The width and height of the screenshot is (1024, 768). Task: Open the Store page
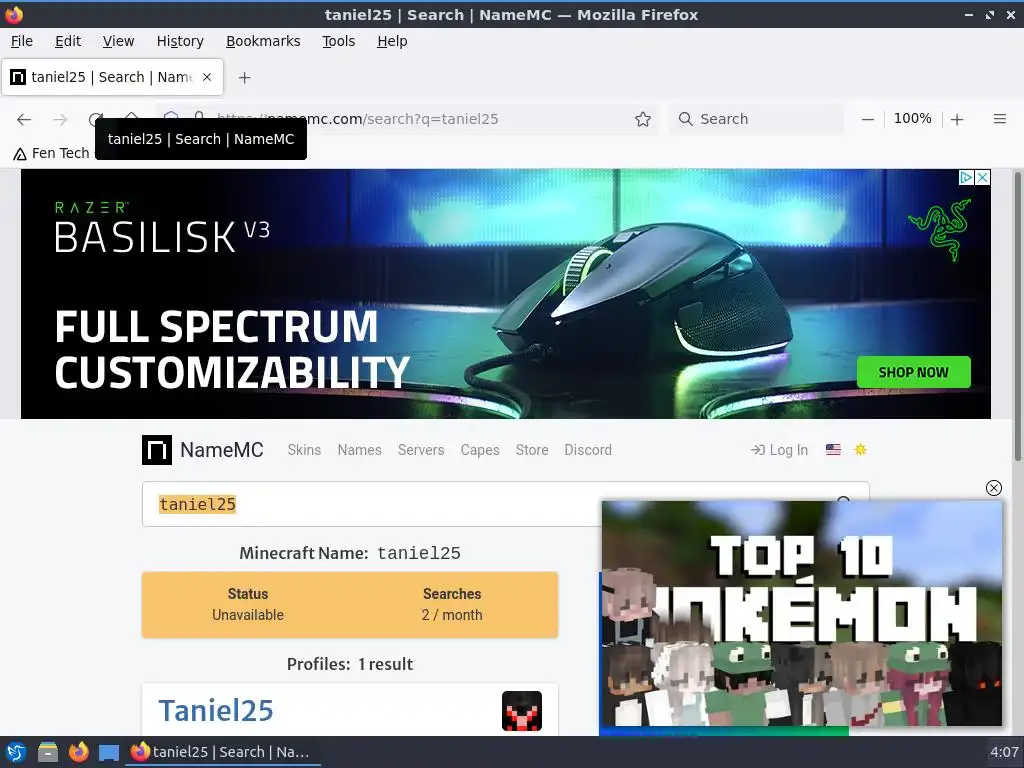click(x=532, y=450)
